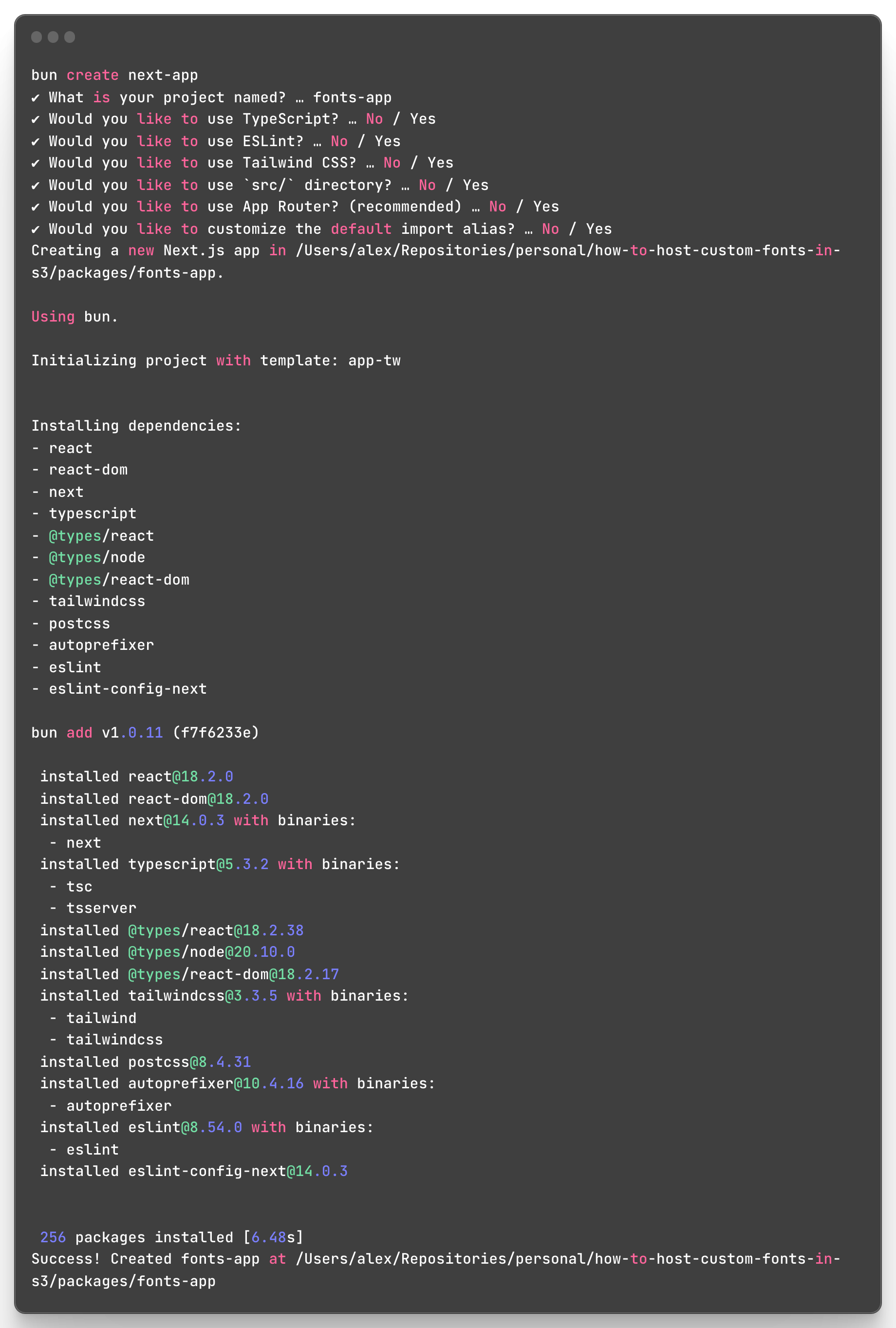Click "- postcss" in the dependencies list
Screen dimensions: 896x1328
tap(71, 624)
